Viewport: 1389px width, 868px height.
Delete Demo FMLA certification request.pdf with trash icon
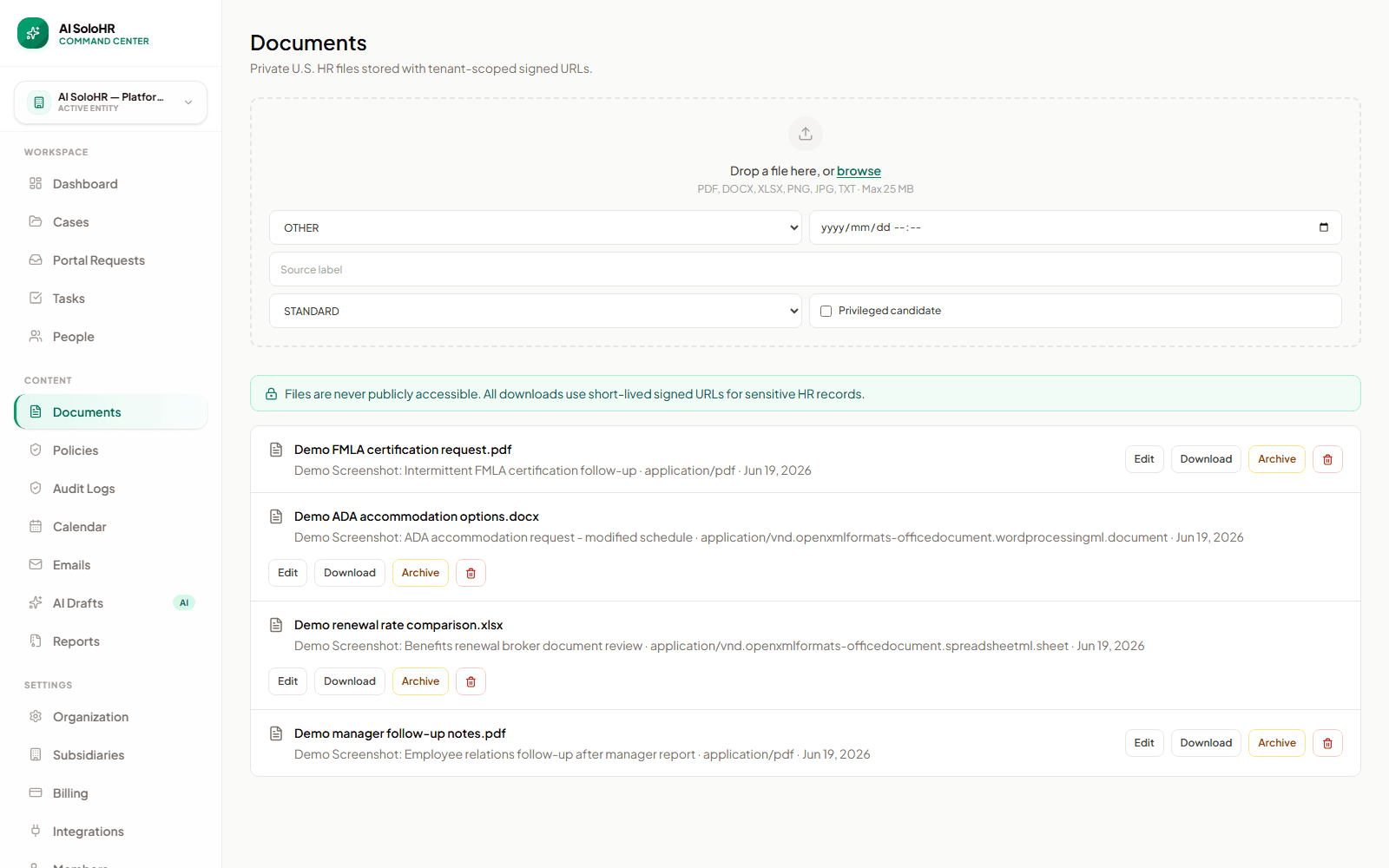coord(1327,459)
